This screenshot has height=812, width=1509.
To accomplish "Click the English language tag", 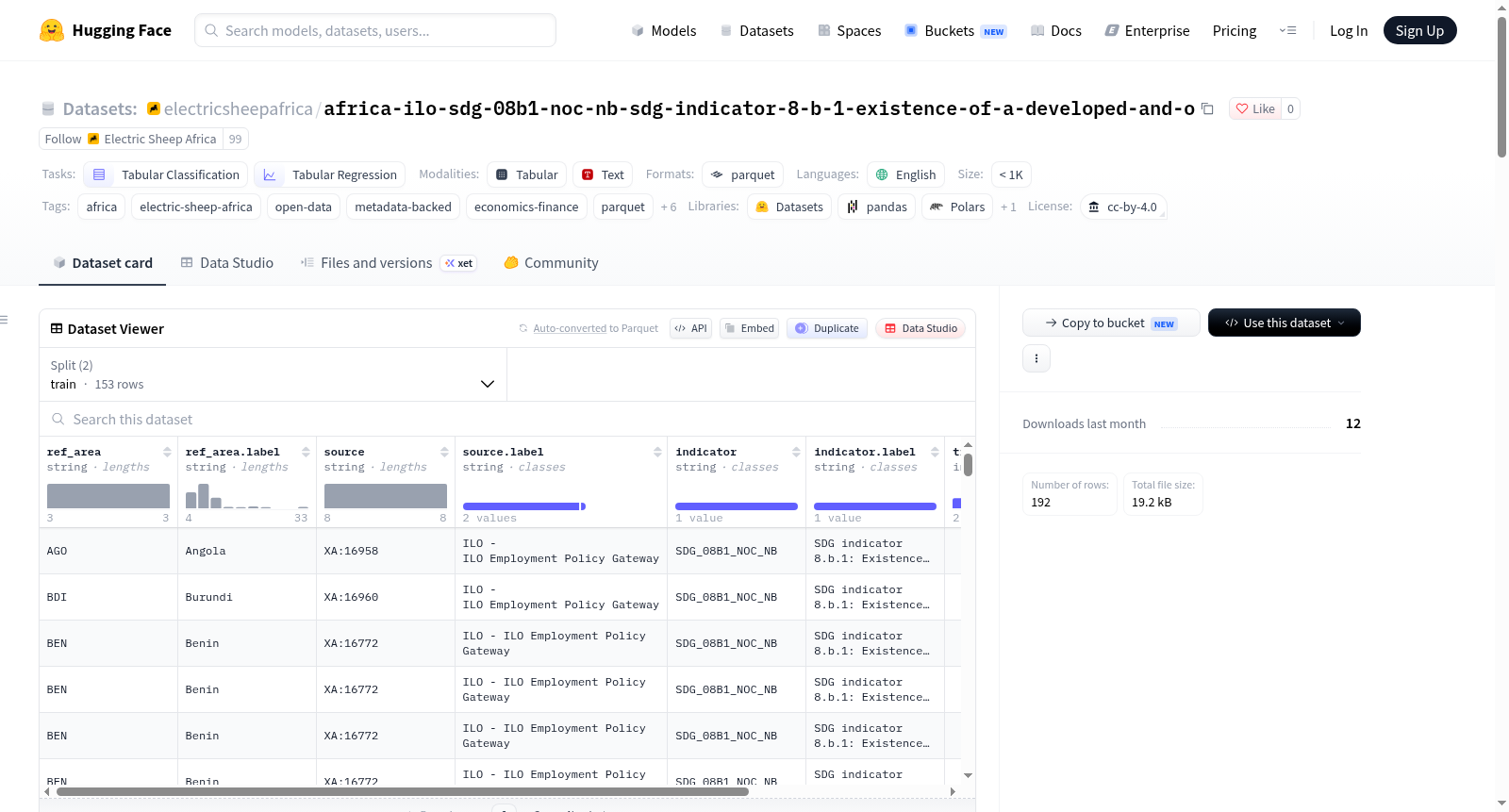I will click(x=905, y=174).
